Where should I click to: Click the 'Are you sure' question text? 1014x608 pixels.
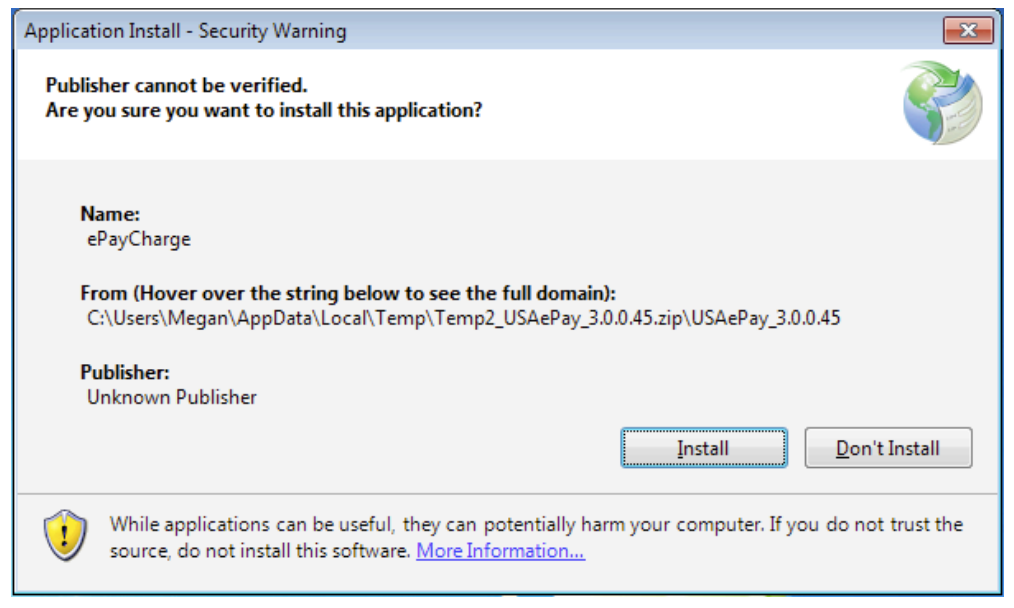(x=264, y=109)
